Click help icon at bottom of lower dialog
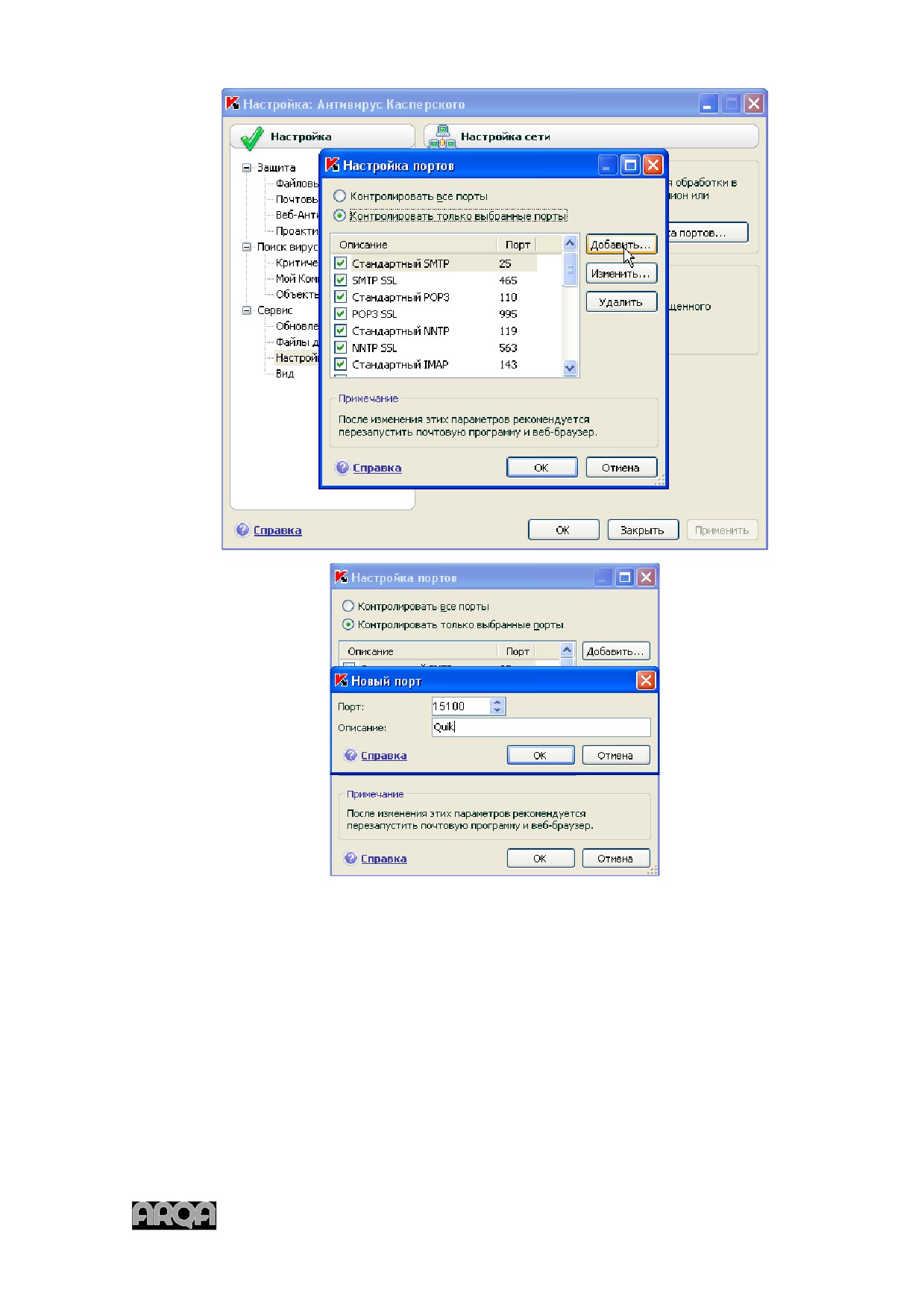This screenshot has height=1307, width=924. [x=351, y=858]
